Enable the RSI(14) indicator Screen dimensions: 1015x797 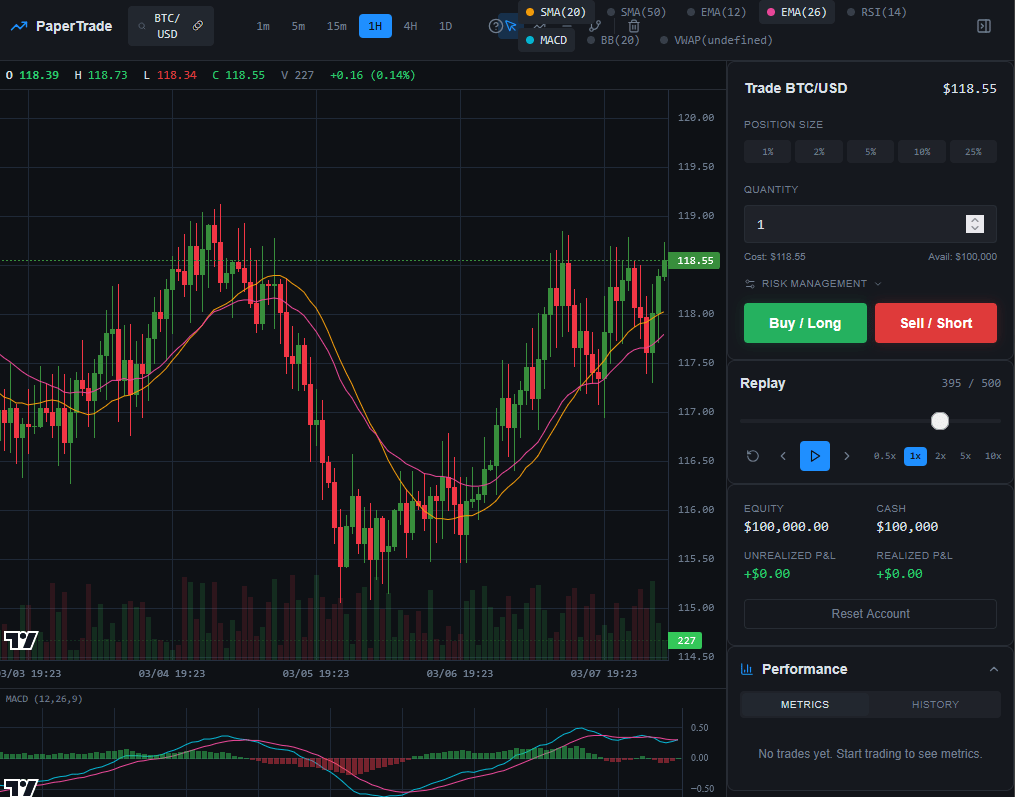click(877, 12)
